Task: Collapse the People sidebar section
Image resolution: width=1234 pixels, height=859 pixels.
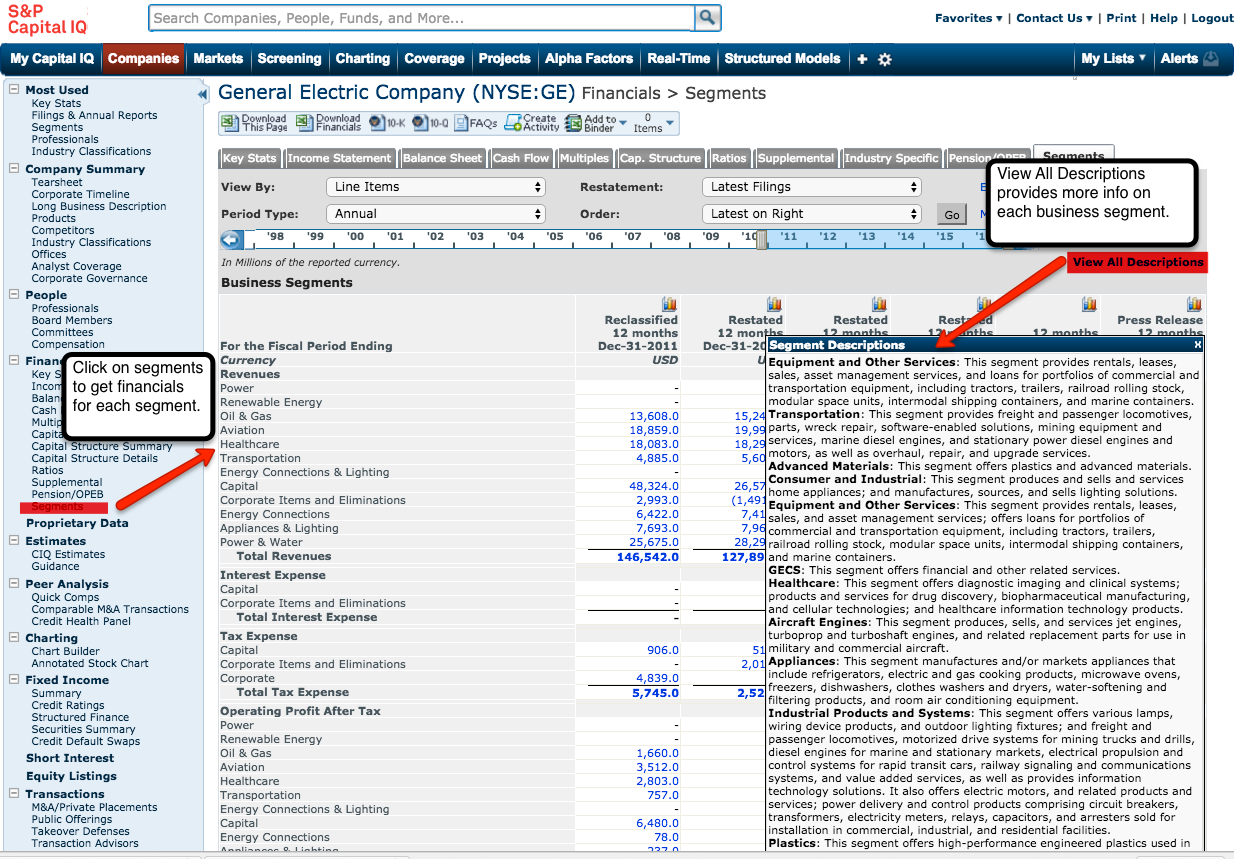Action: coord(14,294)
